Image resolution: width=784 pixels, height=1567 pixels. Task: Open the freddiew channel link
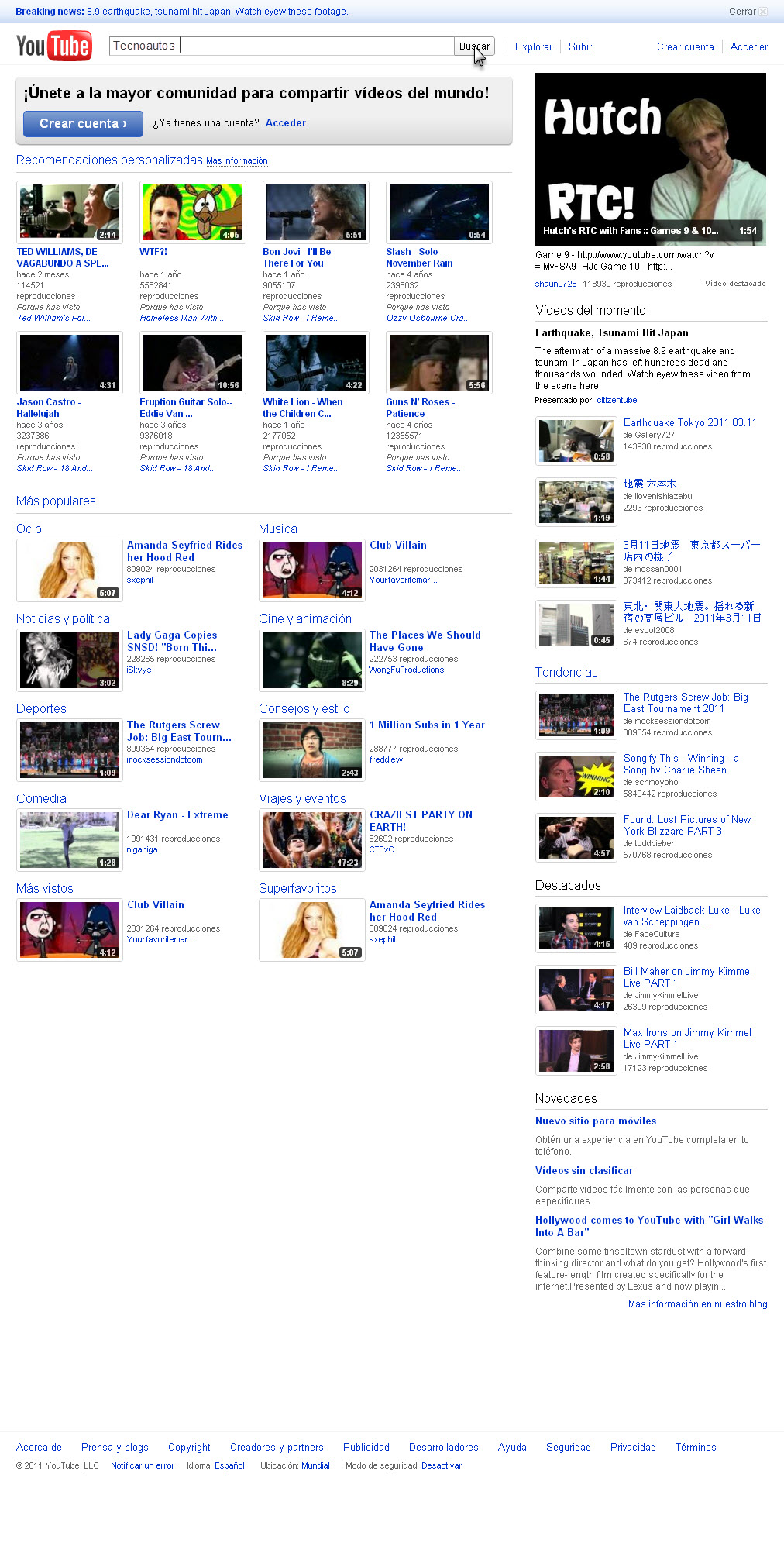point(386,759)
